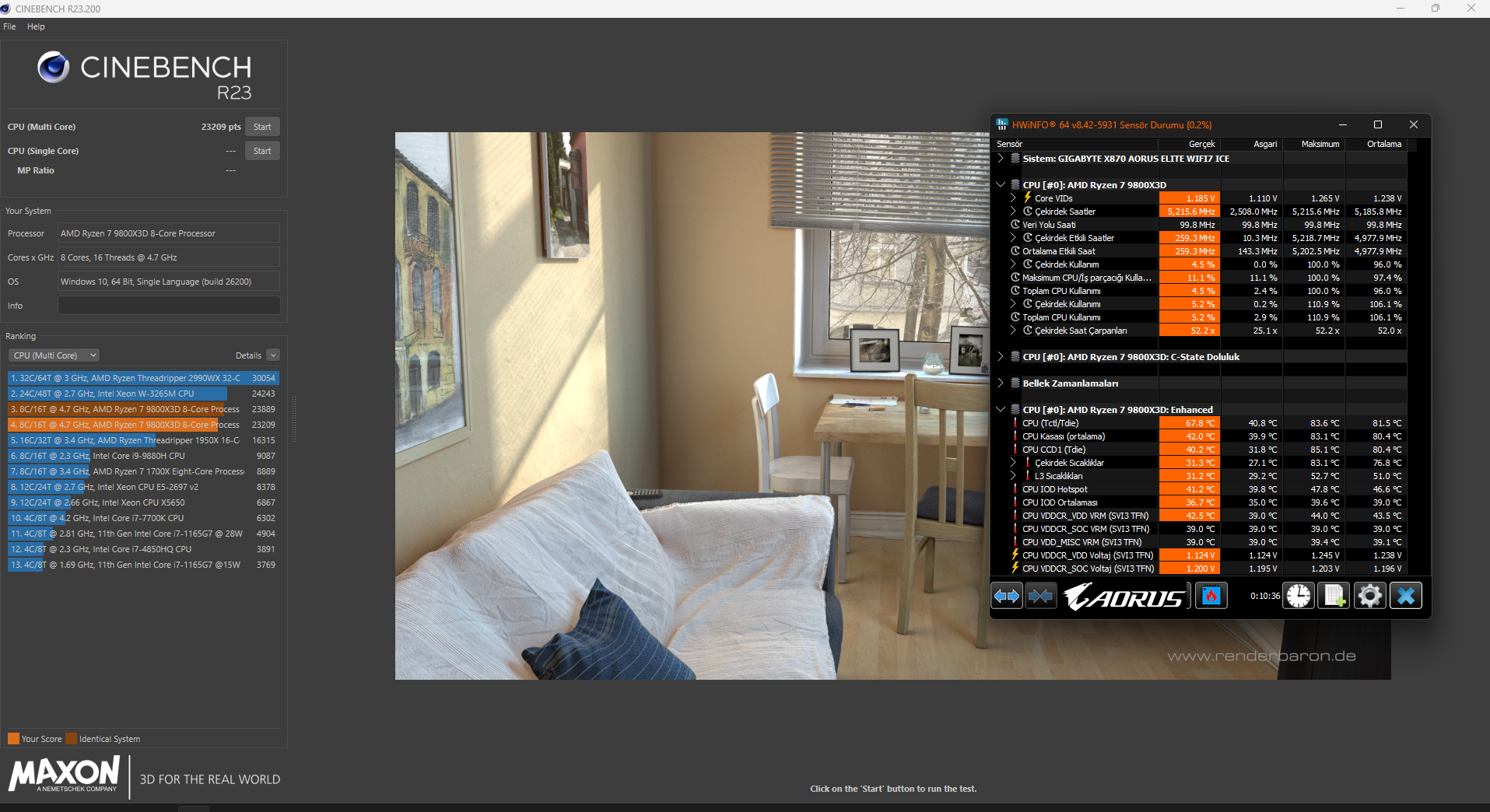Click the clock icon beside Veri Yolu Saati
The image size is (1490, 812).
[x=1015, y=225]
